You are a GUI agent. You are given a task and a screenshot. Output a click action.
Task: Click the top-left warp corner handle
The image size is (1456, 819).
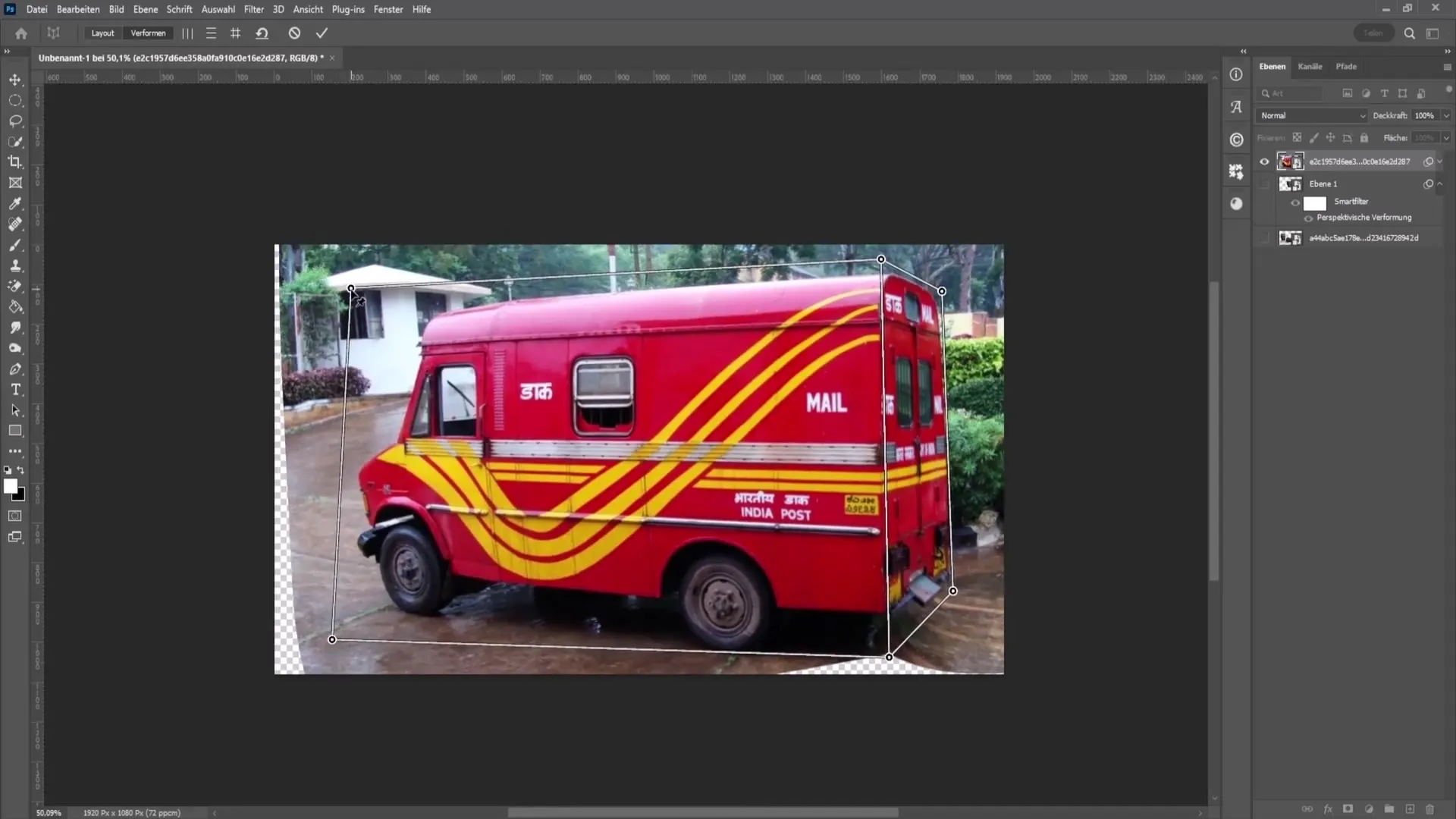(350, 289)
